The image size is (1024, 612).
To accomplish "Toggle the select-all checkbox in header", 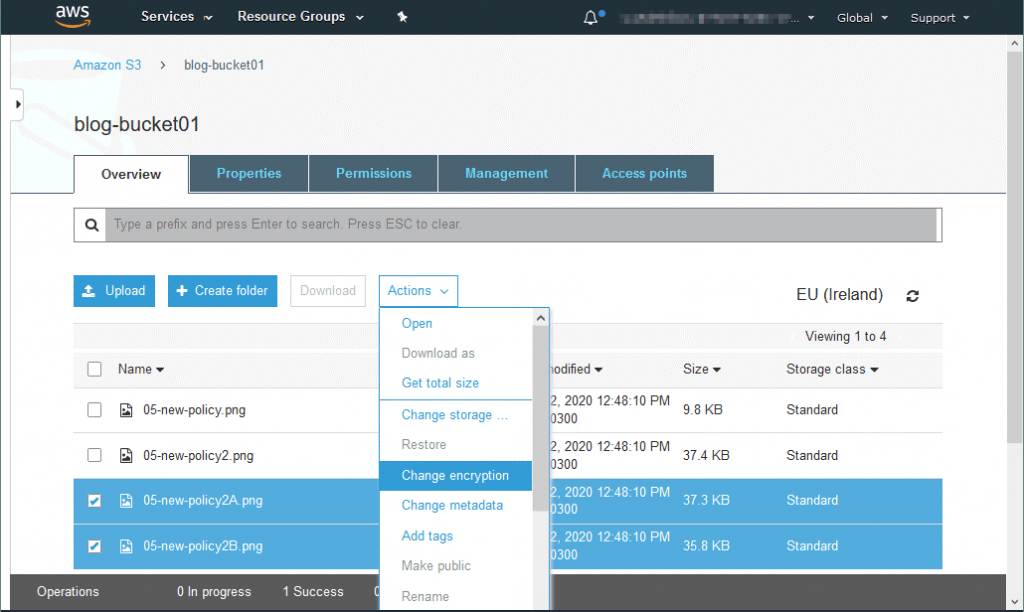I will coord(95,369).
